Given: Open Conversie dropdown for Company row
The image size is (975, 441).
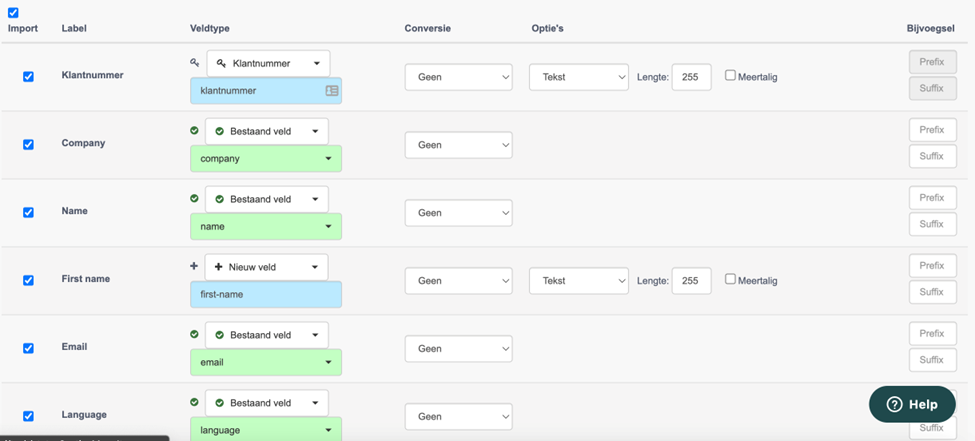Looking at the screenshot, I should pos(459,145).
